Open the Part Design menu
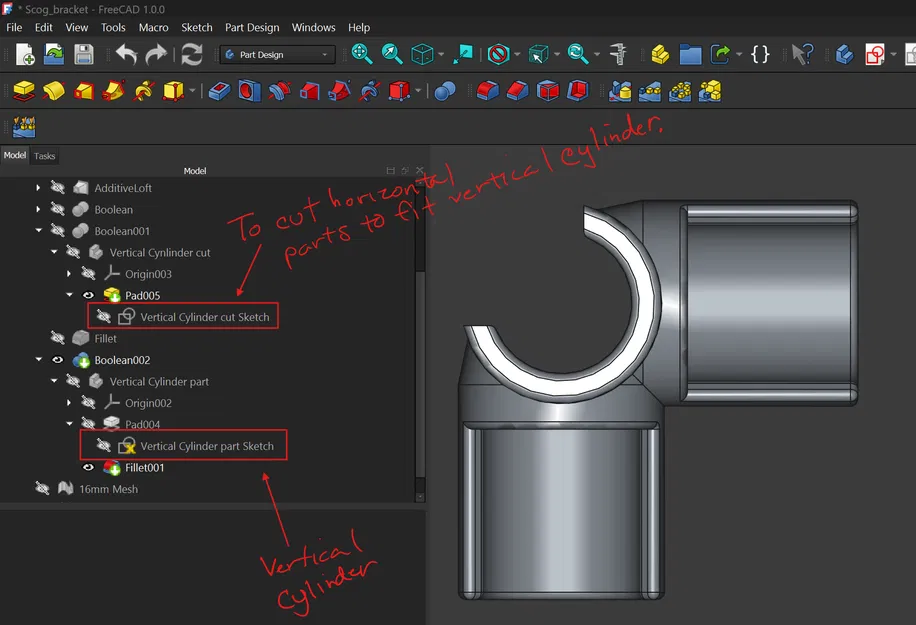The height and width of the screenshot is (625, 916). click(x=252, y=27)
